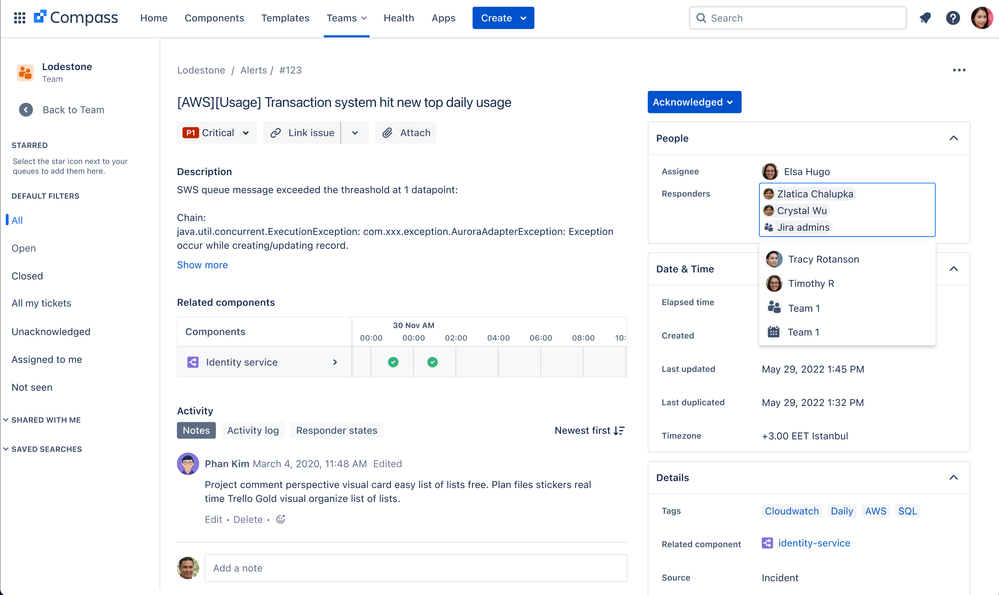The height and width of the screenshot is (595, 999).
Task: Click the Attach paperclip button
Action: 406,133
